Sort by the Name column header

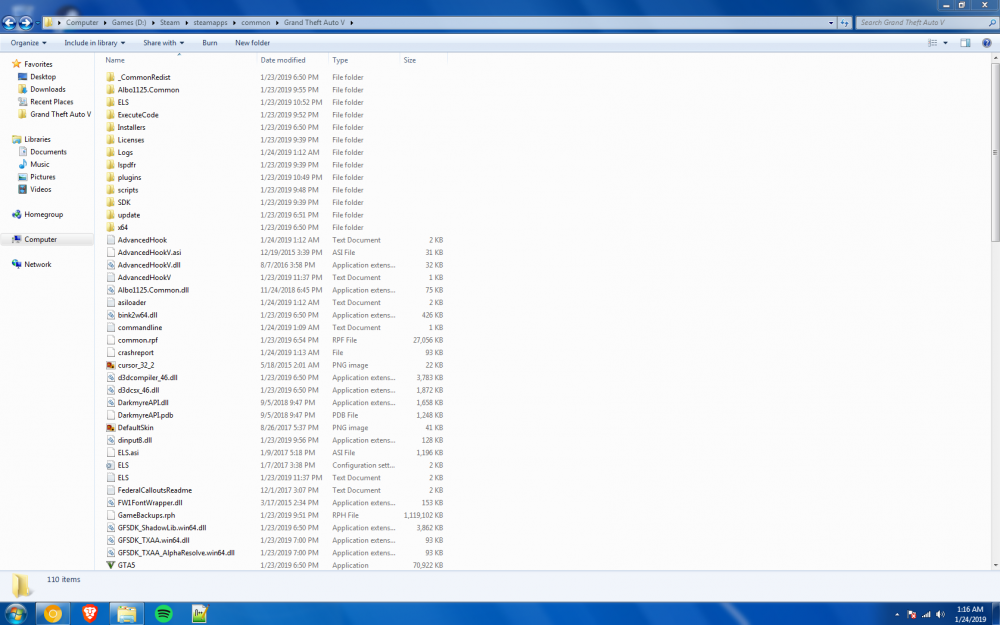click(179, 60)
